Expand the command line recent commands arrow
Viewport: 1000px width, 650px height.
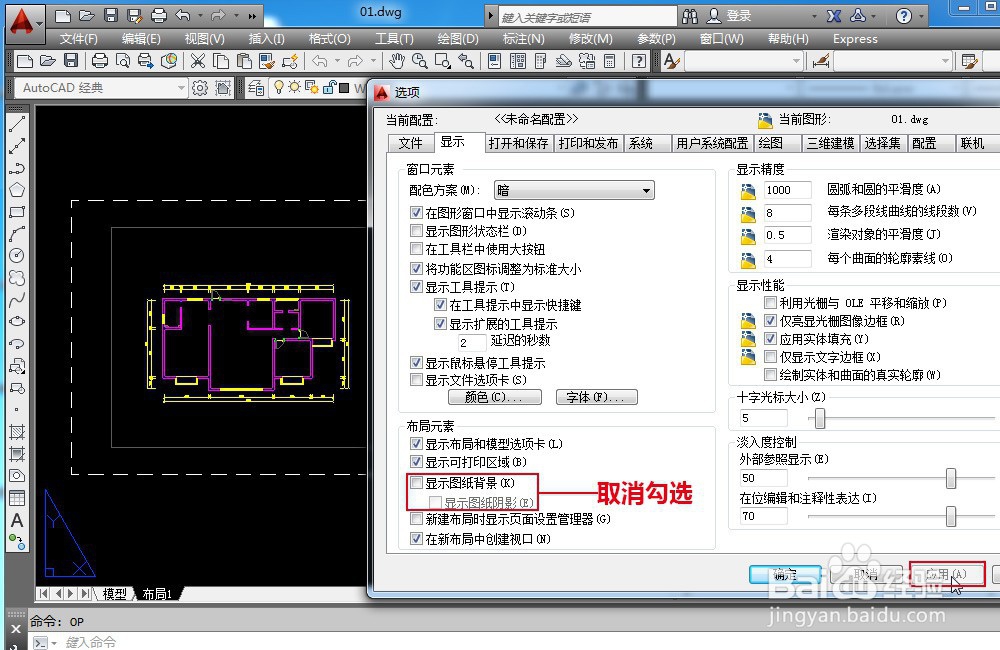(x=54, y=643)
